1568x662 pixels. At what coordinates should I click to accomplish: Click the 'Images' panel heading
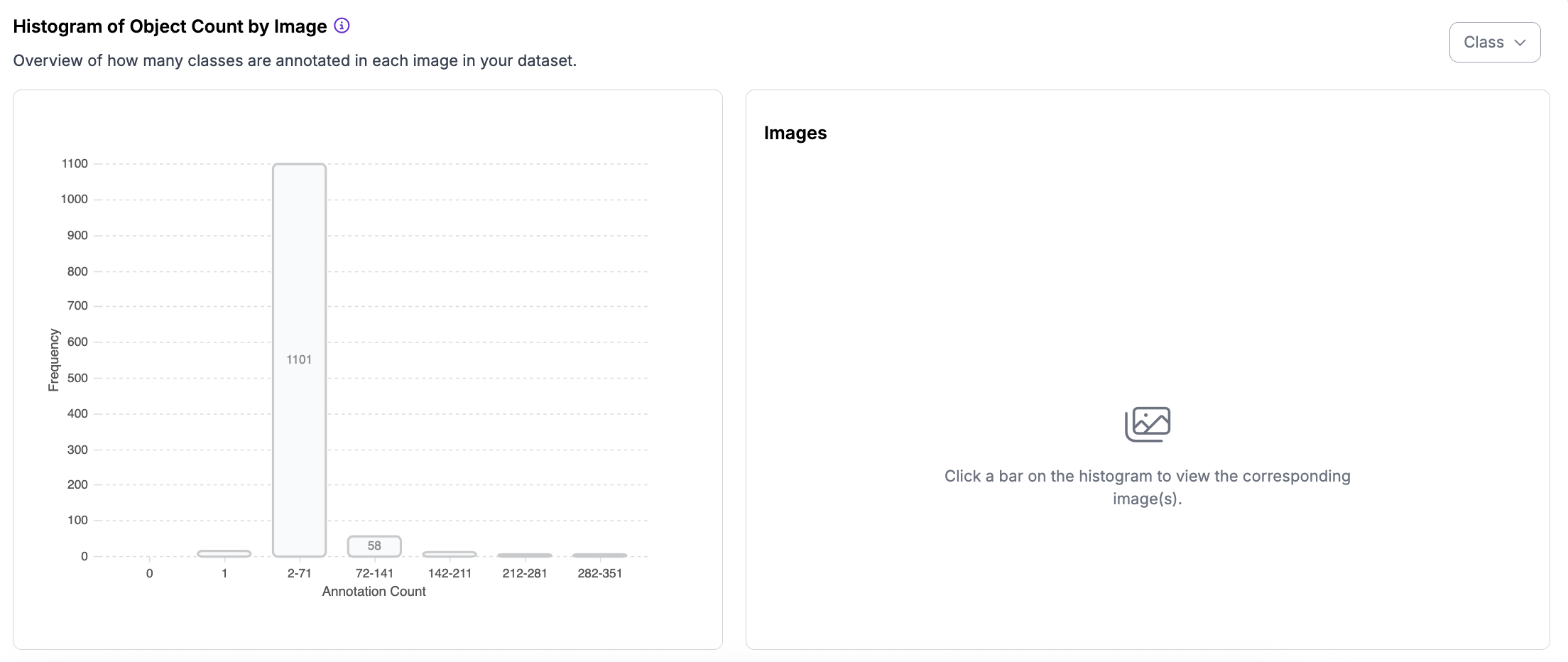(x=795, y=134)
